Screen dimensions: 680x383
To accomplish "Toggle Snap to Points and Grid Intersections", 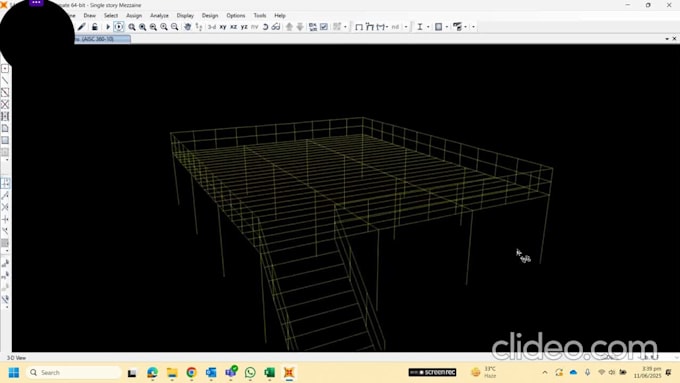I will (5, 183).
